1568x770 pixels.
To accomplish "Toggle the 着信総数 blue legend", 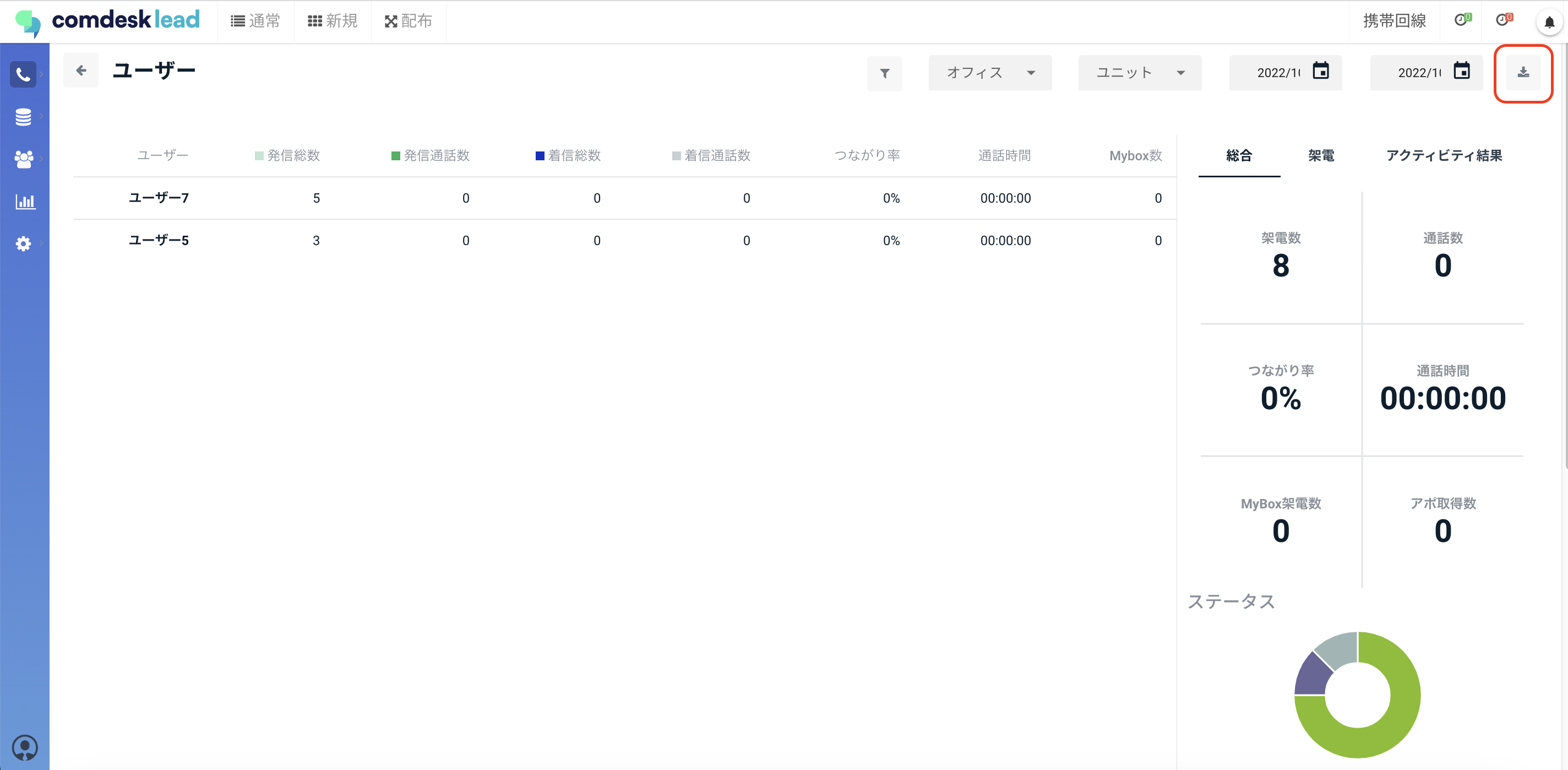I will (x=568, y=155).
